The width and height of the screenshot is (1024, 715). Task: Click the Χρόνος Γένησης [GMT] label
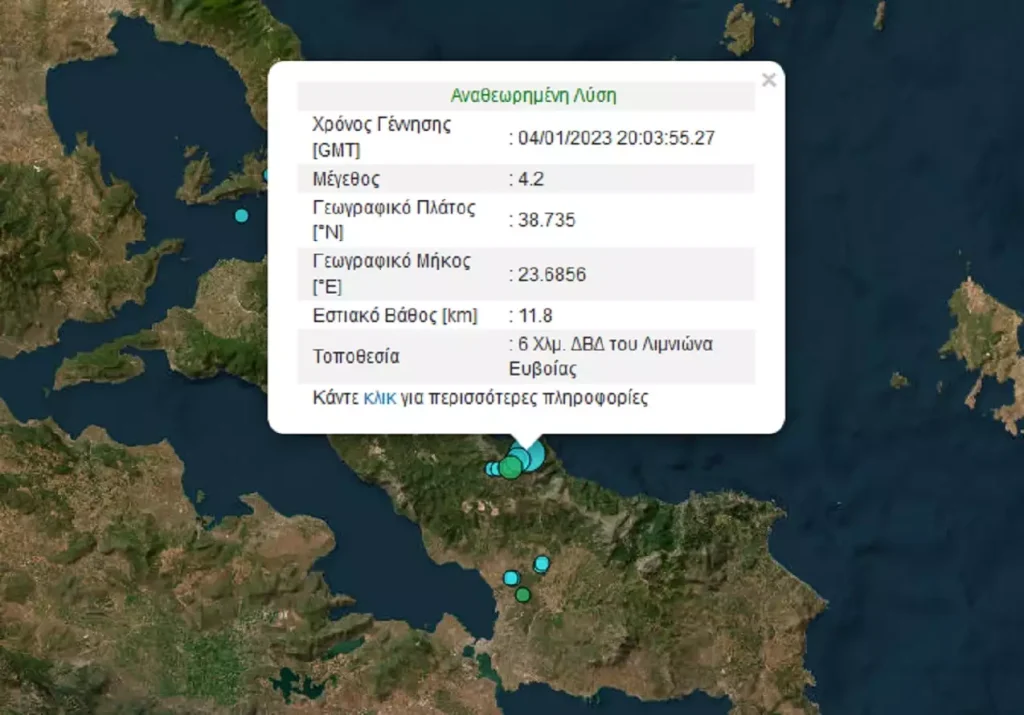[381, 138]
